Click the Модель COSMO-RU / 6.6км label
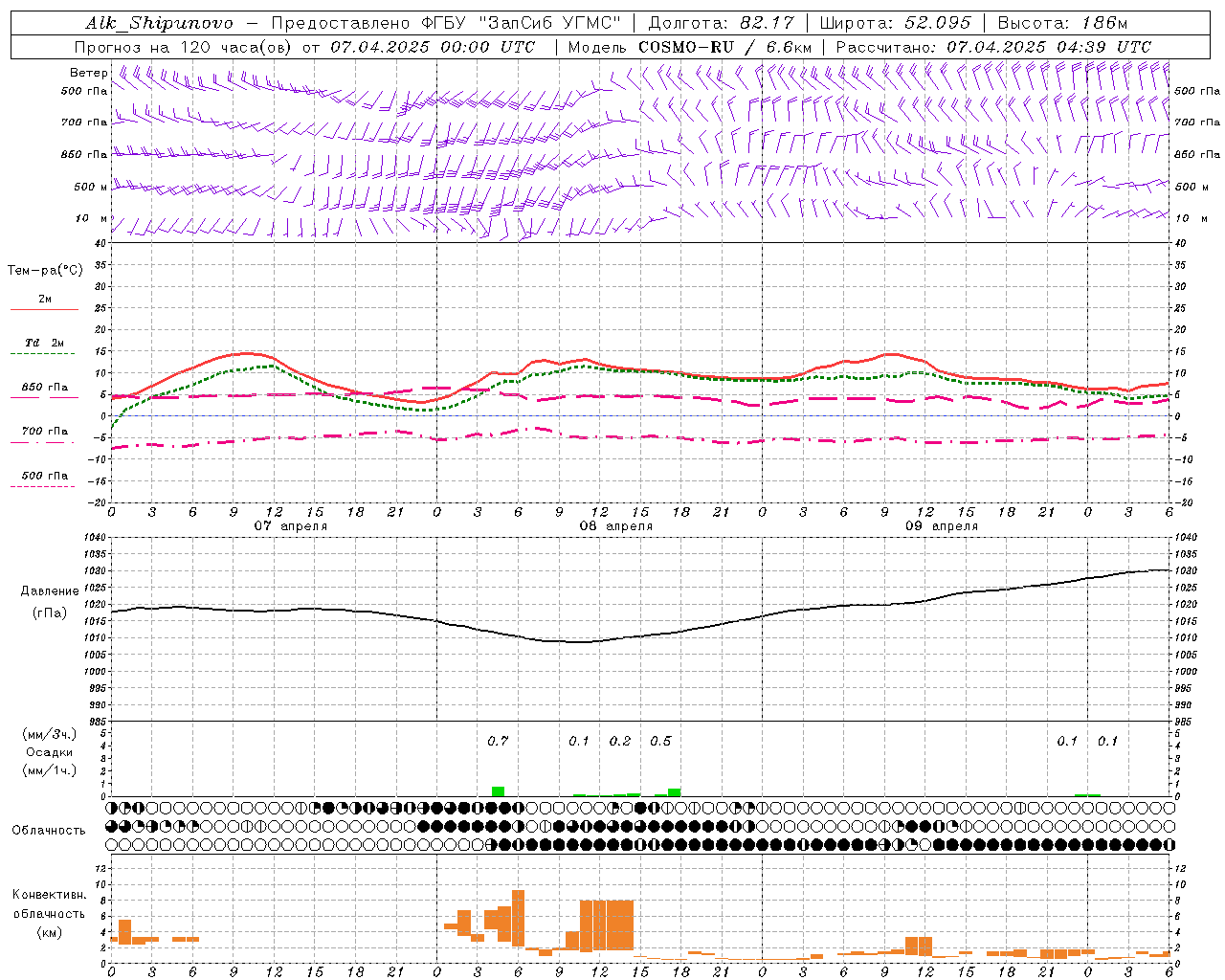The image size is (1225, 980). pyautogui.click(x=690, y=47)
